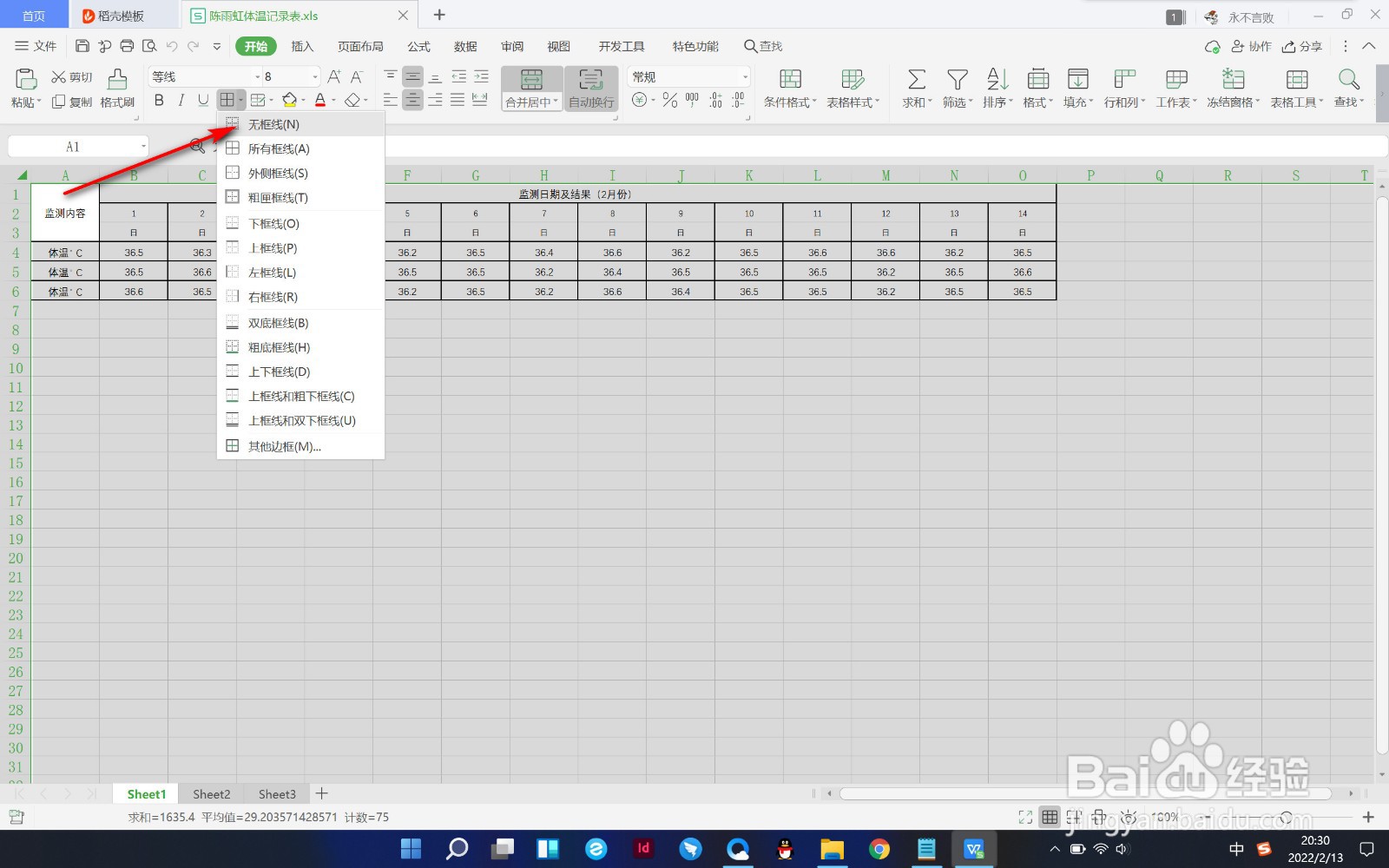Click the Format Painter (格式刷) icon
The image size is (1389, 868).
click(117, 80)
